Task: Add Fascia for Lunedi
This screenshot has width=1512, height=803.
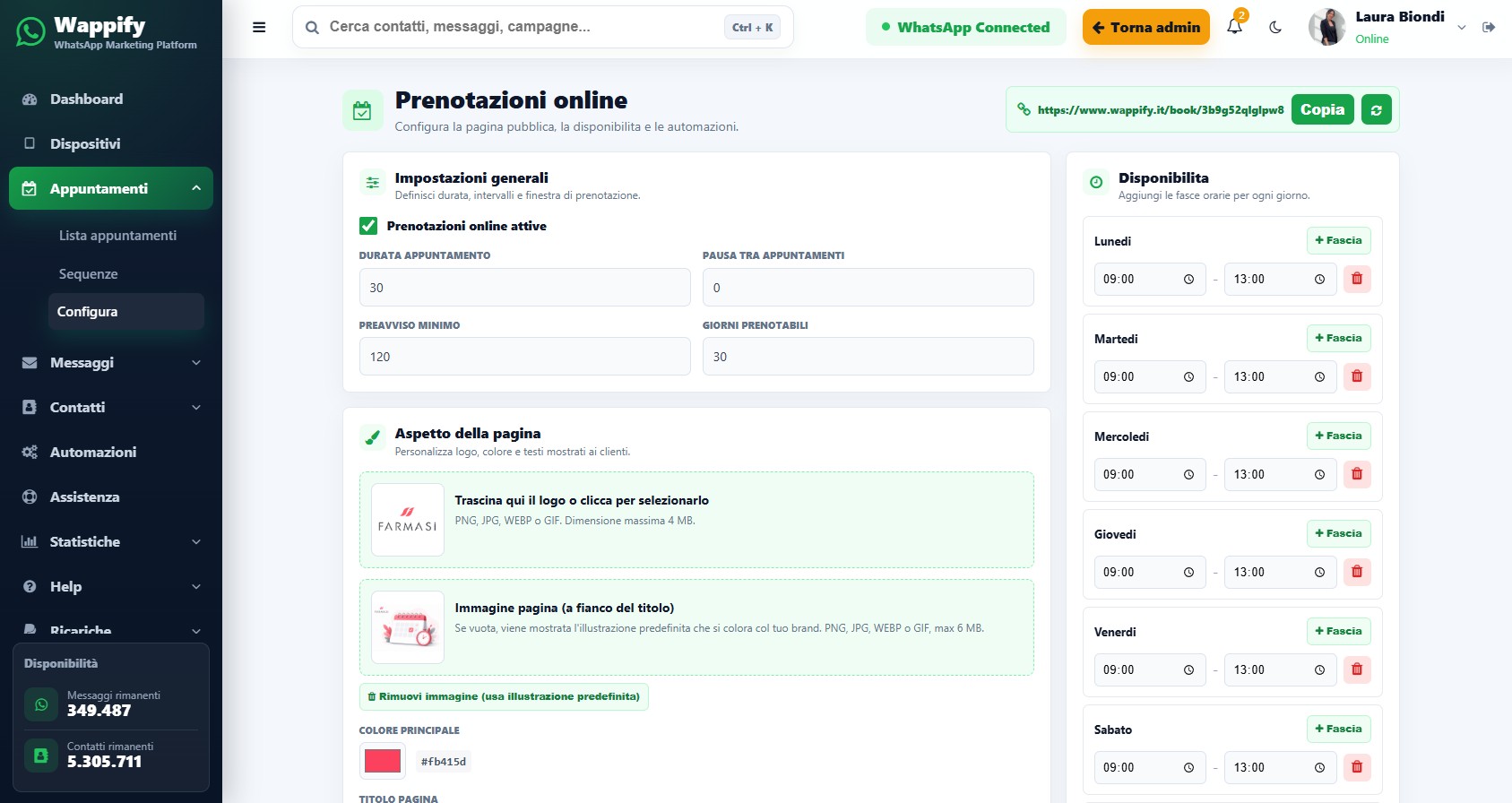Action: pos(1338,240)
